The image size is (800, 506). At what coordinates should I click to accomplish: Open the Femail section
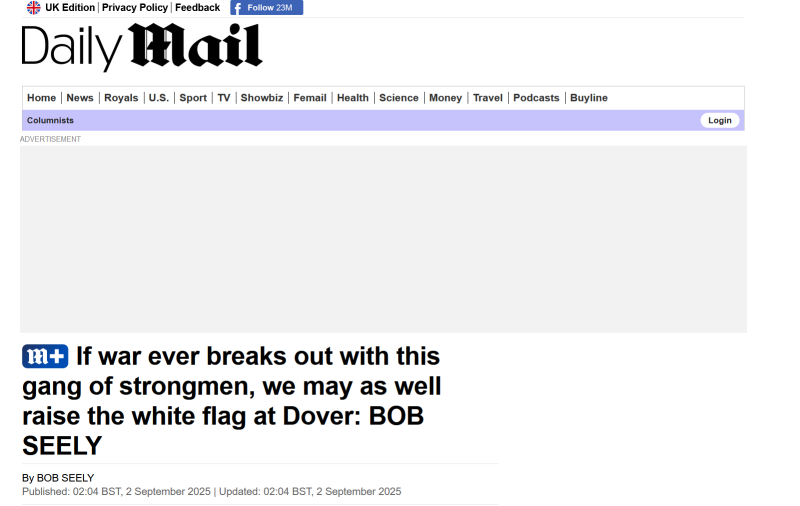310,98
